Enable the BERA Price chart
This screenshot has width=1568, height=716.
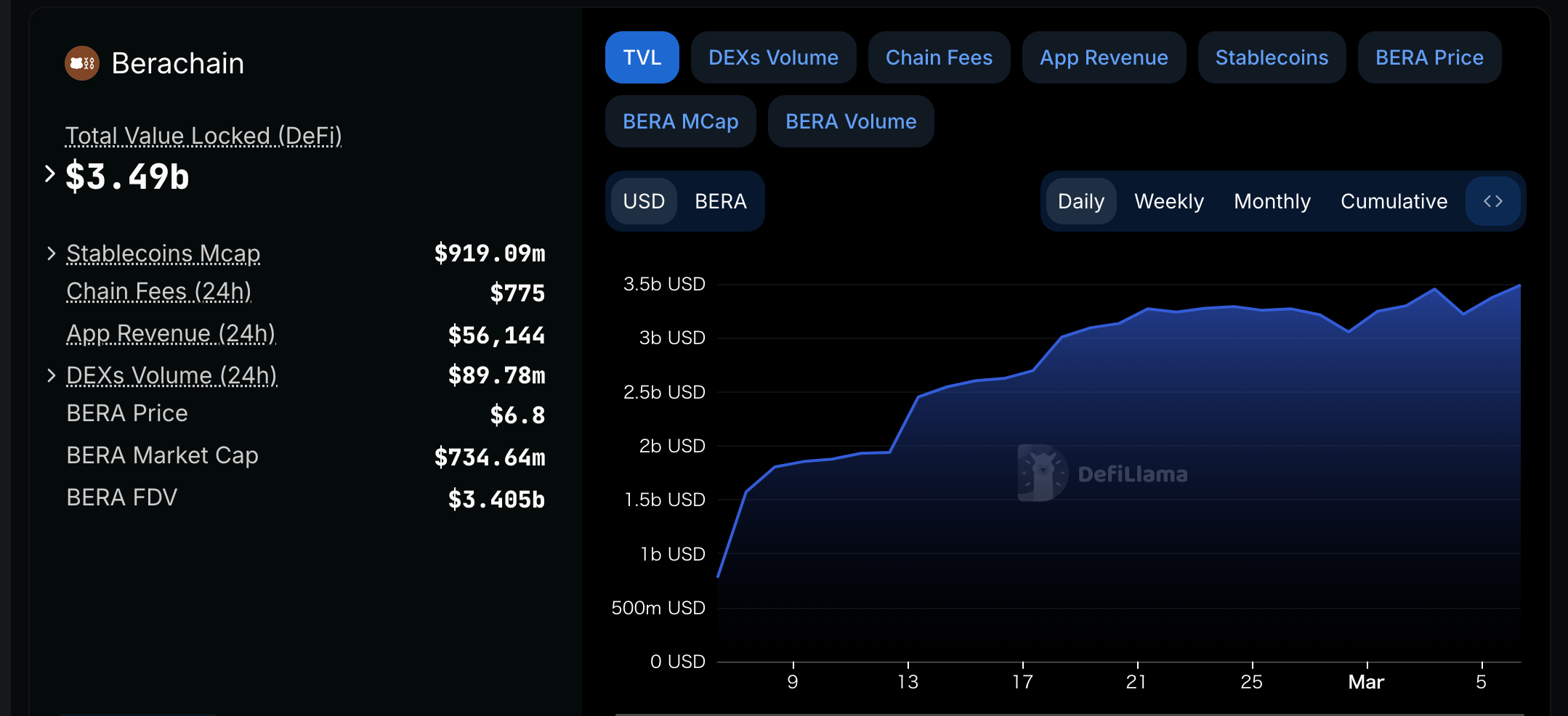point(1430,57)
